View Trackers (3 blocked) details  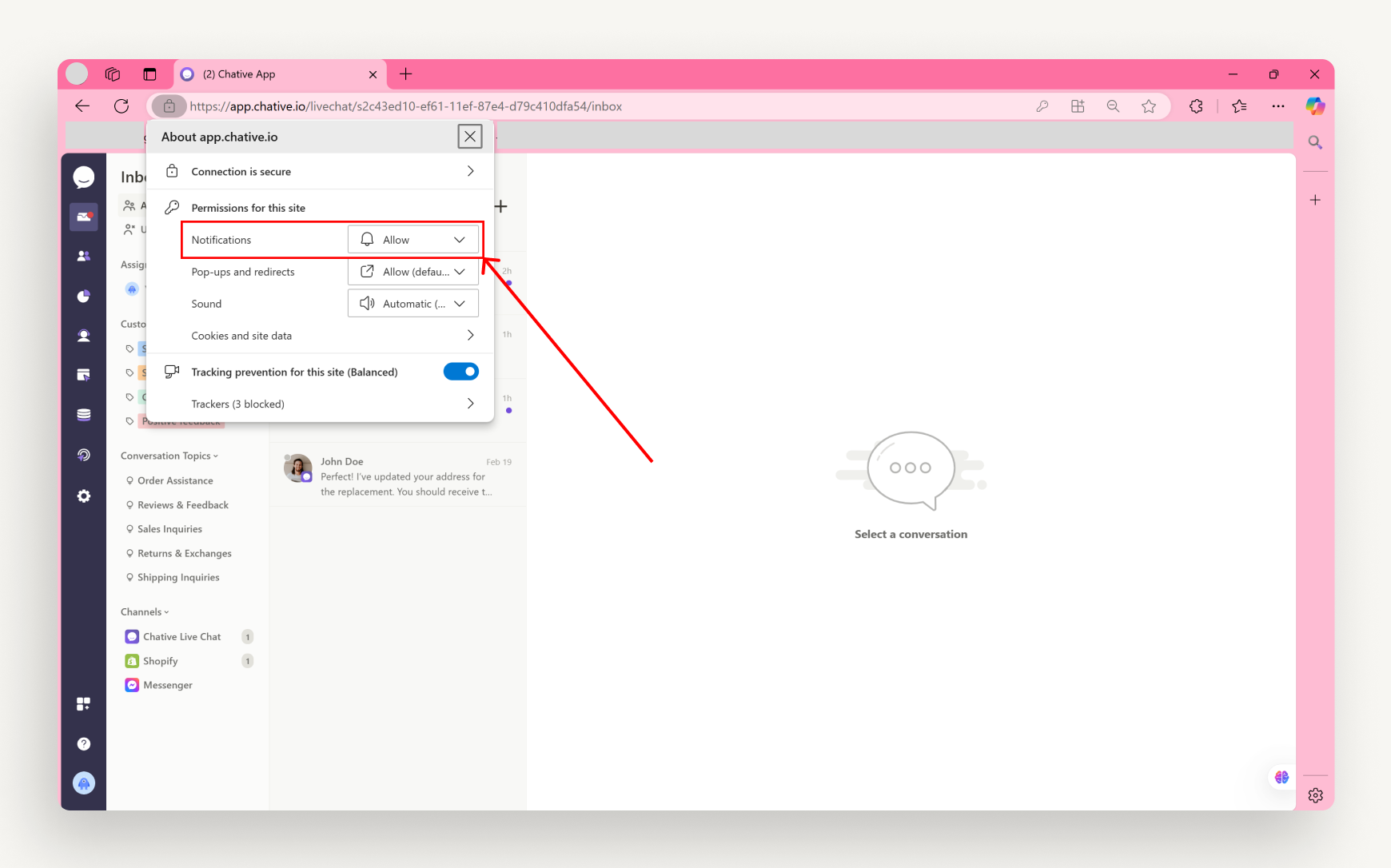click(320, 403)
